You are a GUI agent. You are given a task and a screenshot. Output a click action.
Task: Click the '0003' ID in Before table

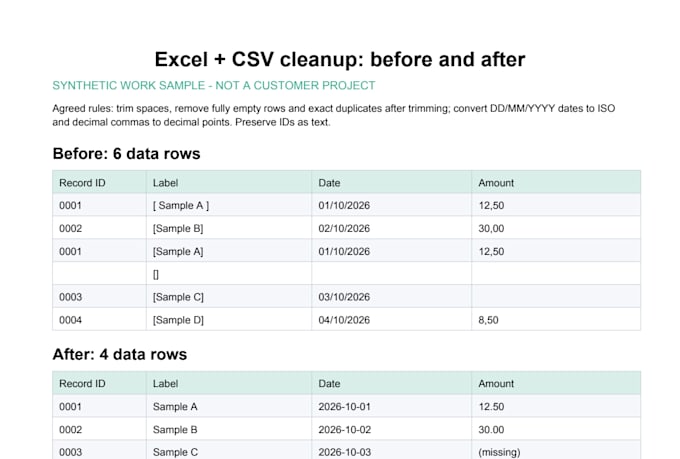99,297
